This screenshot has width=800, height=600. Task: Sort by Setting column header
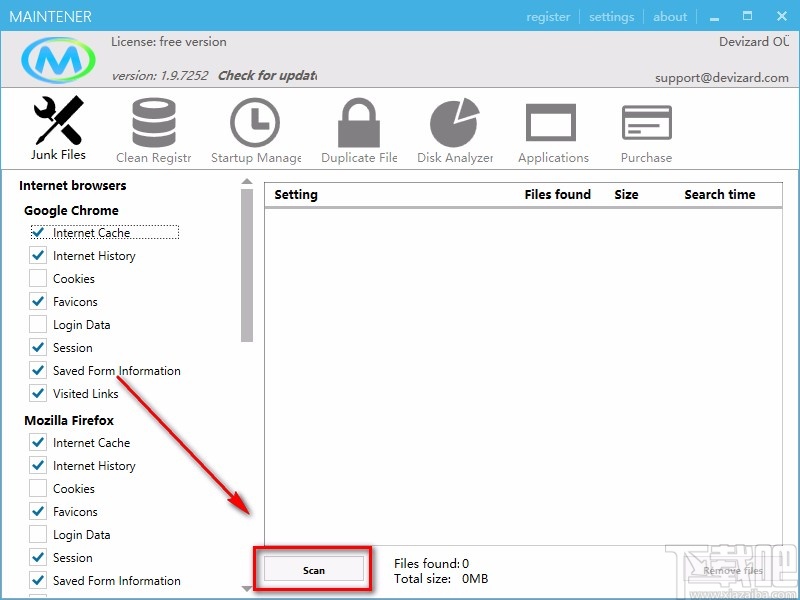[x=296, y=194]
